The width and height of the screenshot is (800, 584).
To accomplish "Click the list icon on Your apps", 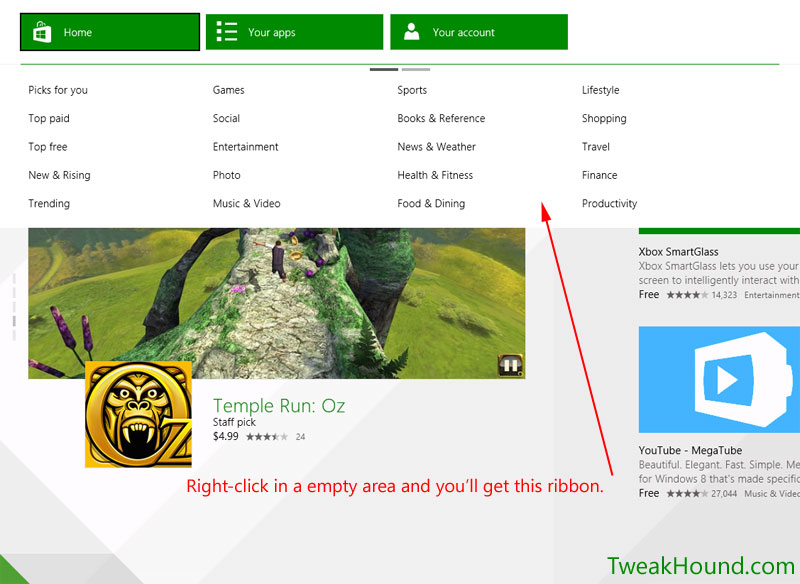I will [227, 32].
